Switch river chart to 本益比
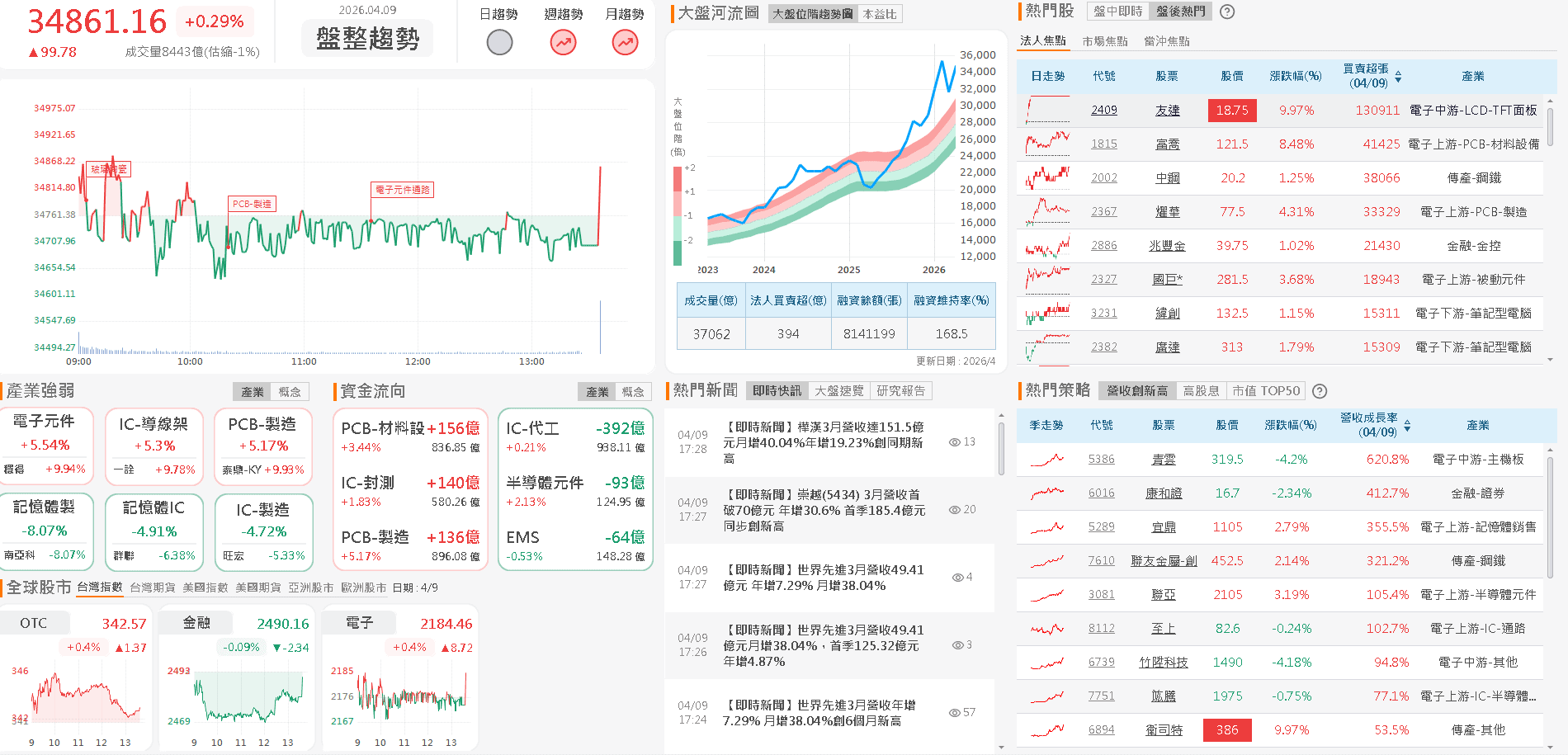 [x=879, y=14]
